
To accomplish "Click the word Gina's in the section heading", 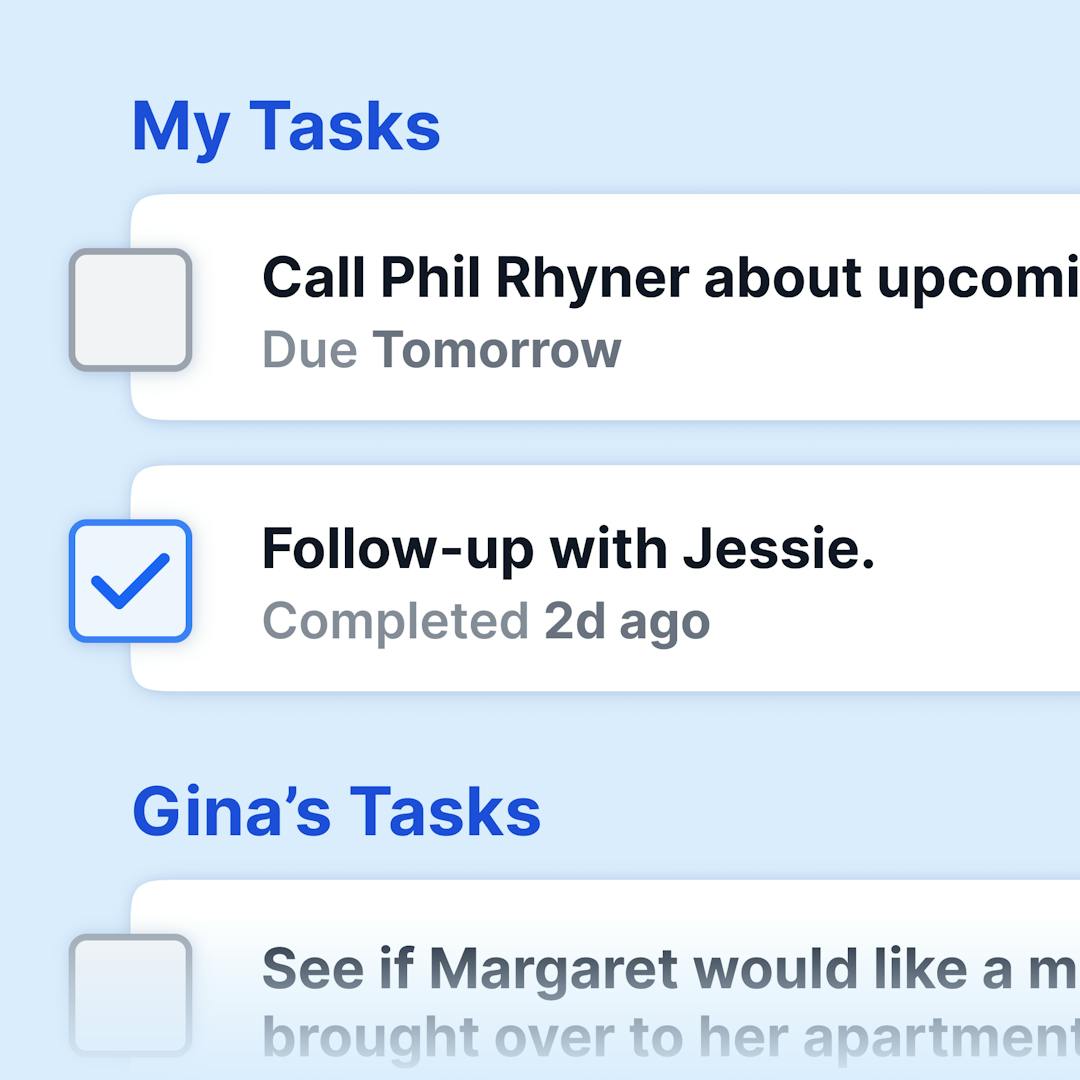I will (x=231, y=811).
